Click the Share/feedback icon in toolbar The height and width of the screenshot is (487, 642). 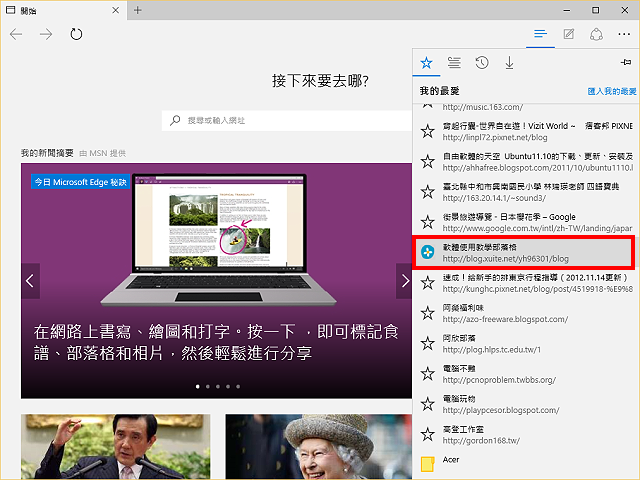click(x=596, y=34)
